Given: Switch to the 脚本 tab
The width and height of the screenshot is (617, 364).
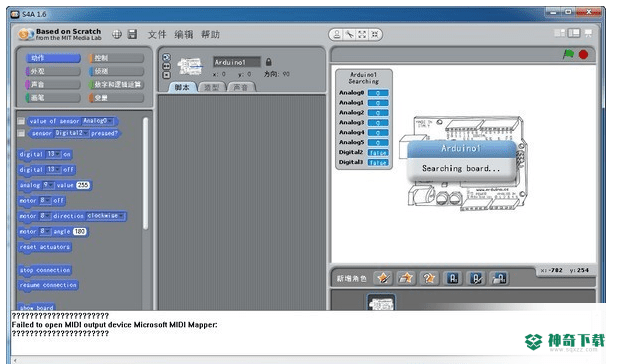Looking at the screenshot, I should (x=182, y=87).
